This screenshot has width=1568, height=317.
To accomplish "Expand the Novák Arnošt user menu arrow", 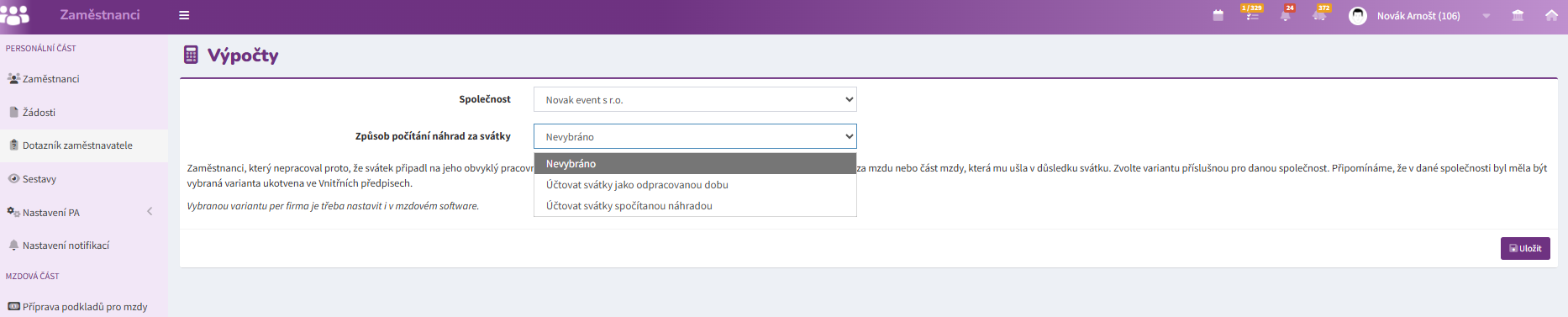I will [1486, 16].
